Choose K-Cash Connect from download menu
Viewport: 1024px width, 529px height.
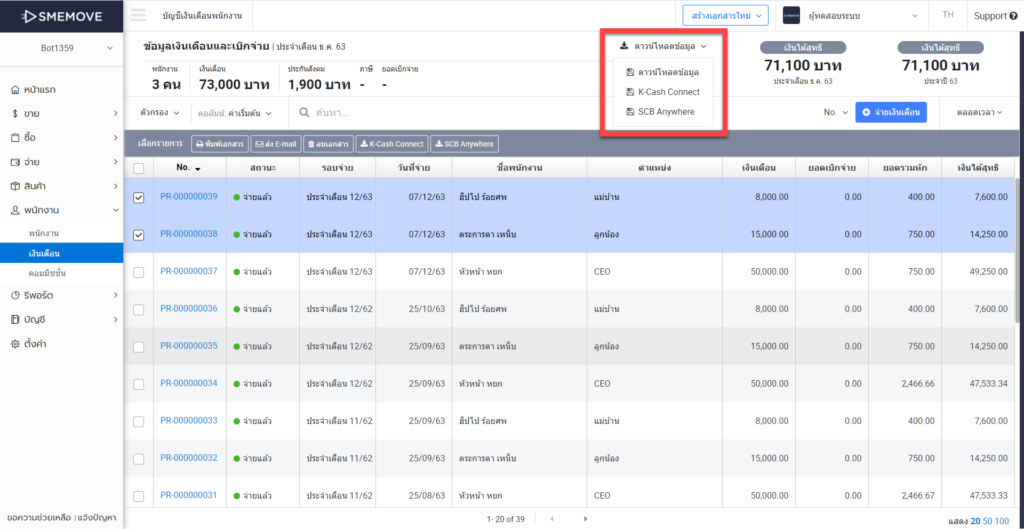point(668,92)
